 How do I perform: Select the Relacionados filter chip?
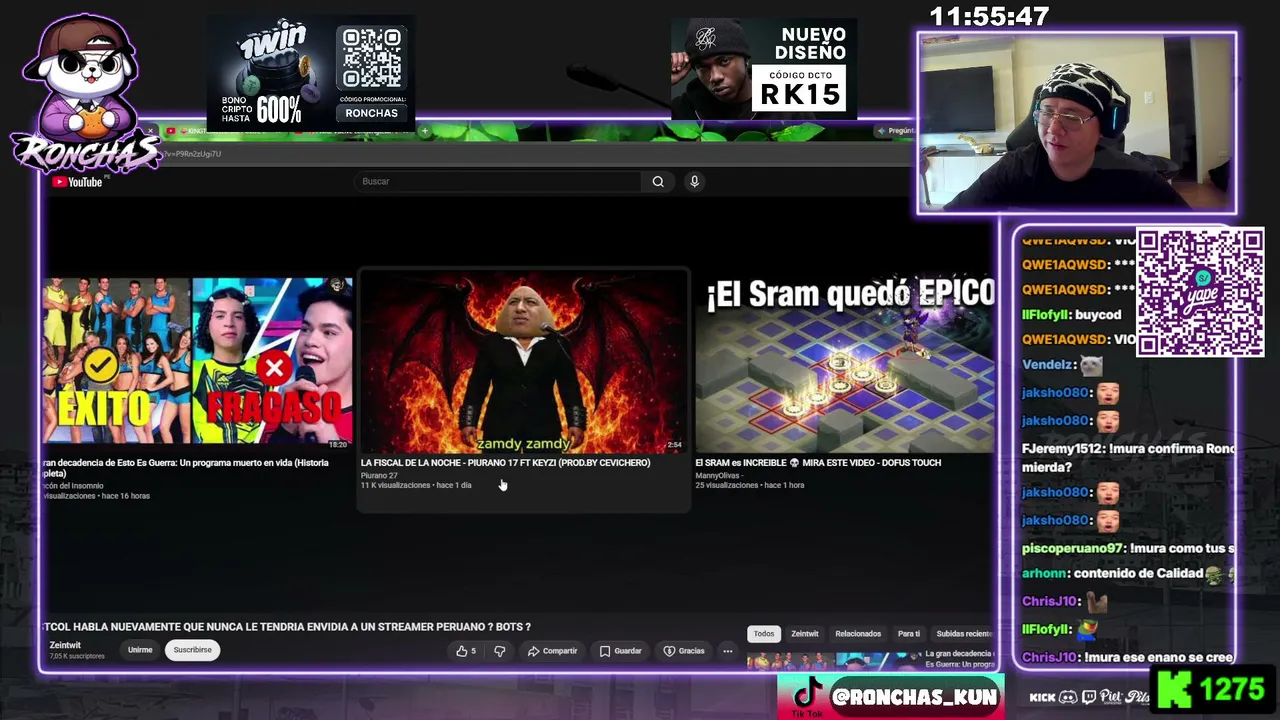(x=858, y=634)
